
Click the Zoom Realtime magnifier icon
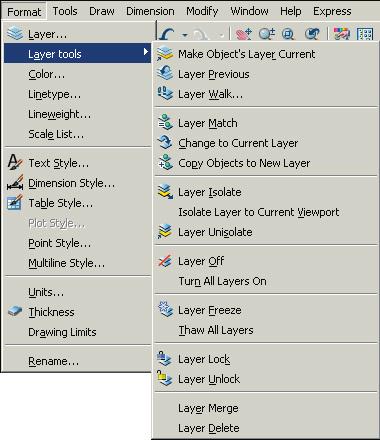click(x=267, y=34)
